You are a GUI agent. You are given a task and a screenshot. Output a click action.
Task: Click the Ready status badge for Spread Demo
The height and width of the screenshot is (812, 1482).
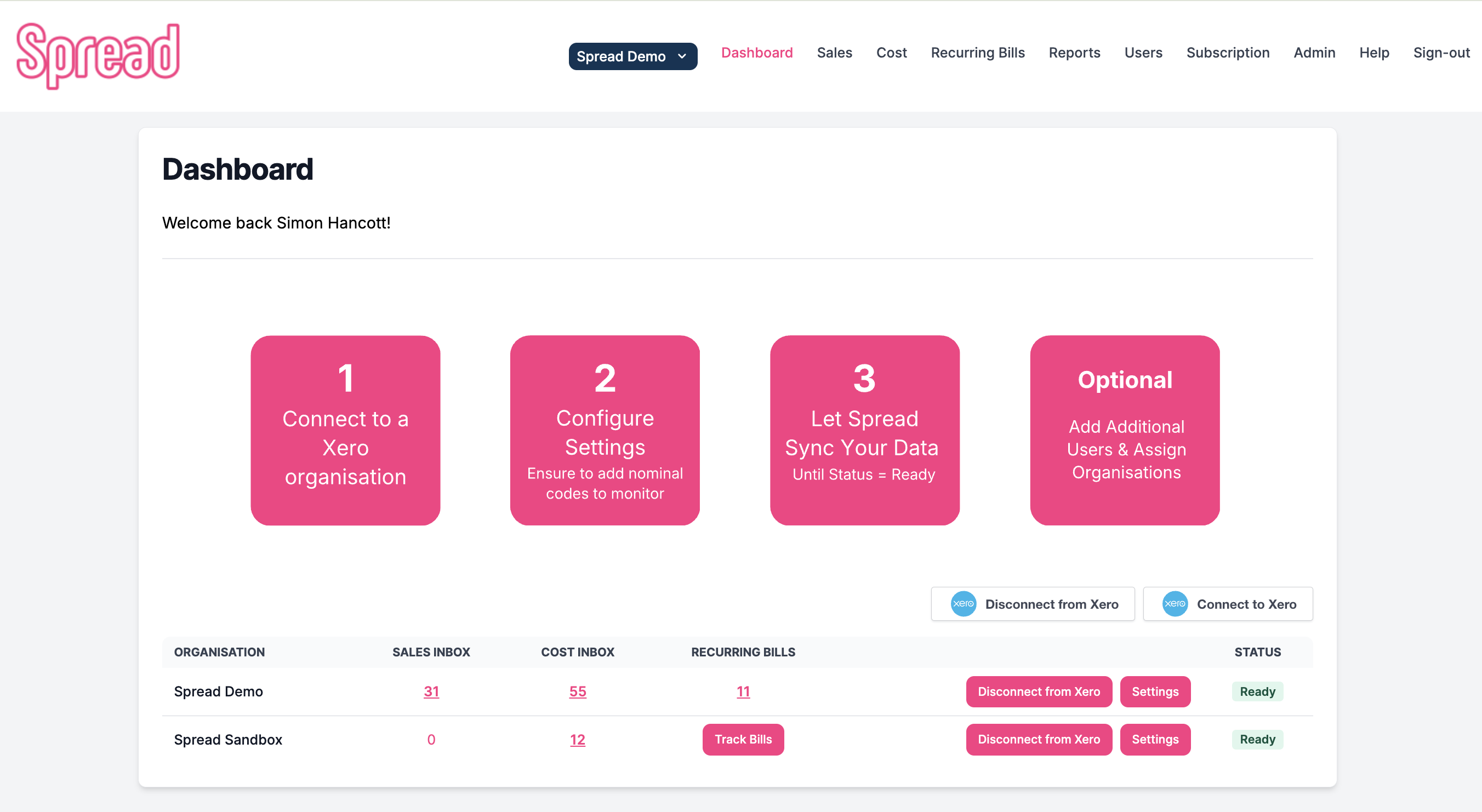[1257, 691]
